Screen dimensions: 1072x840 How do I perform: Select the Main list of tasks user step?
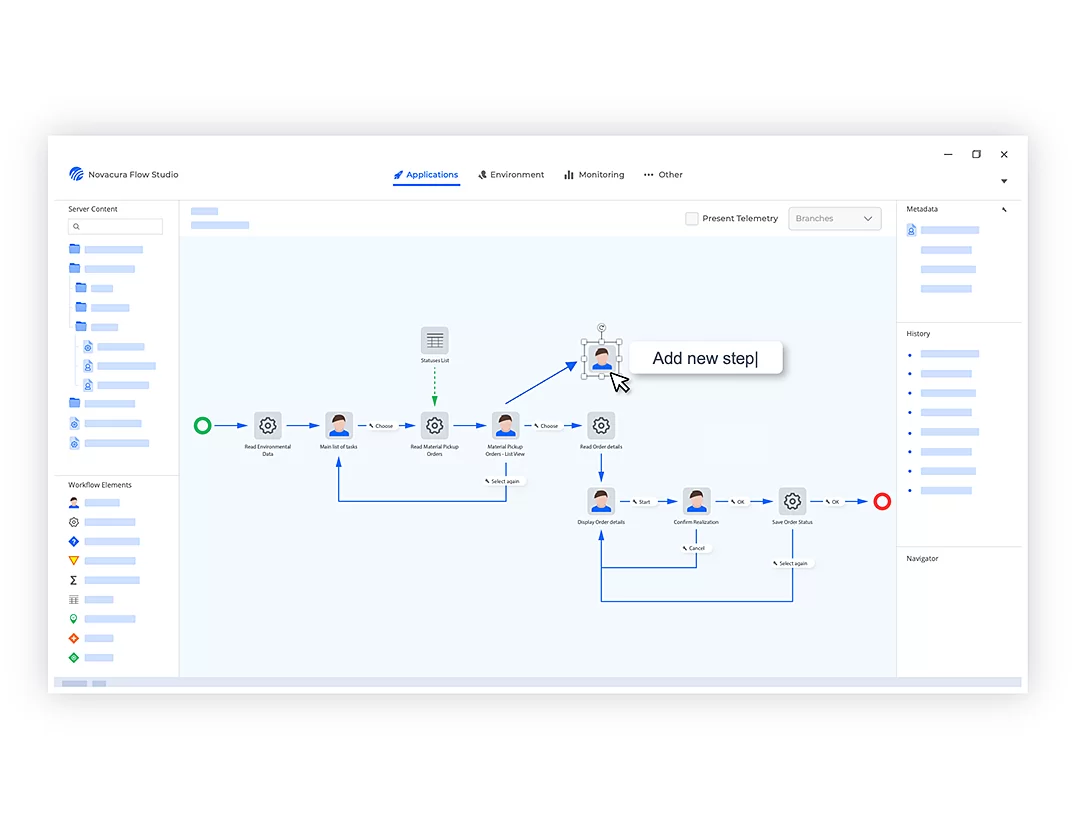[x=338, y=424]
